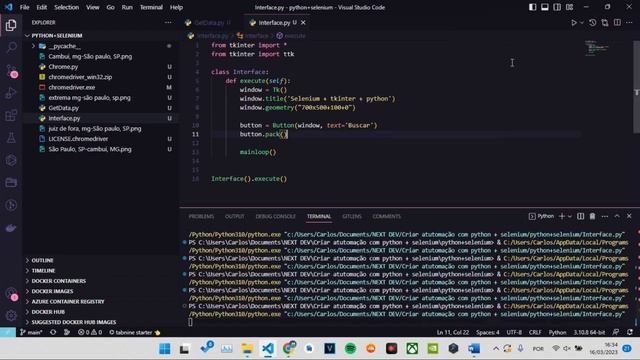
Task: Open the Run menu
Action: click(x=127, y=7)
